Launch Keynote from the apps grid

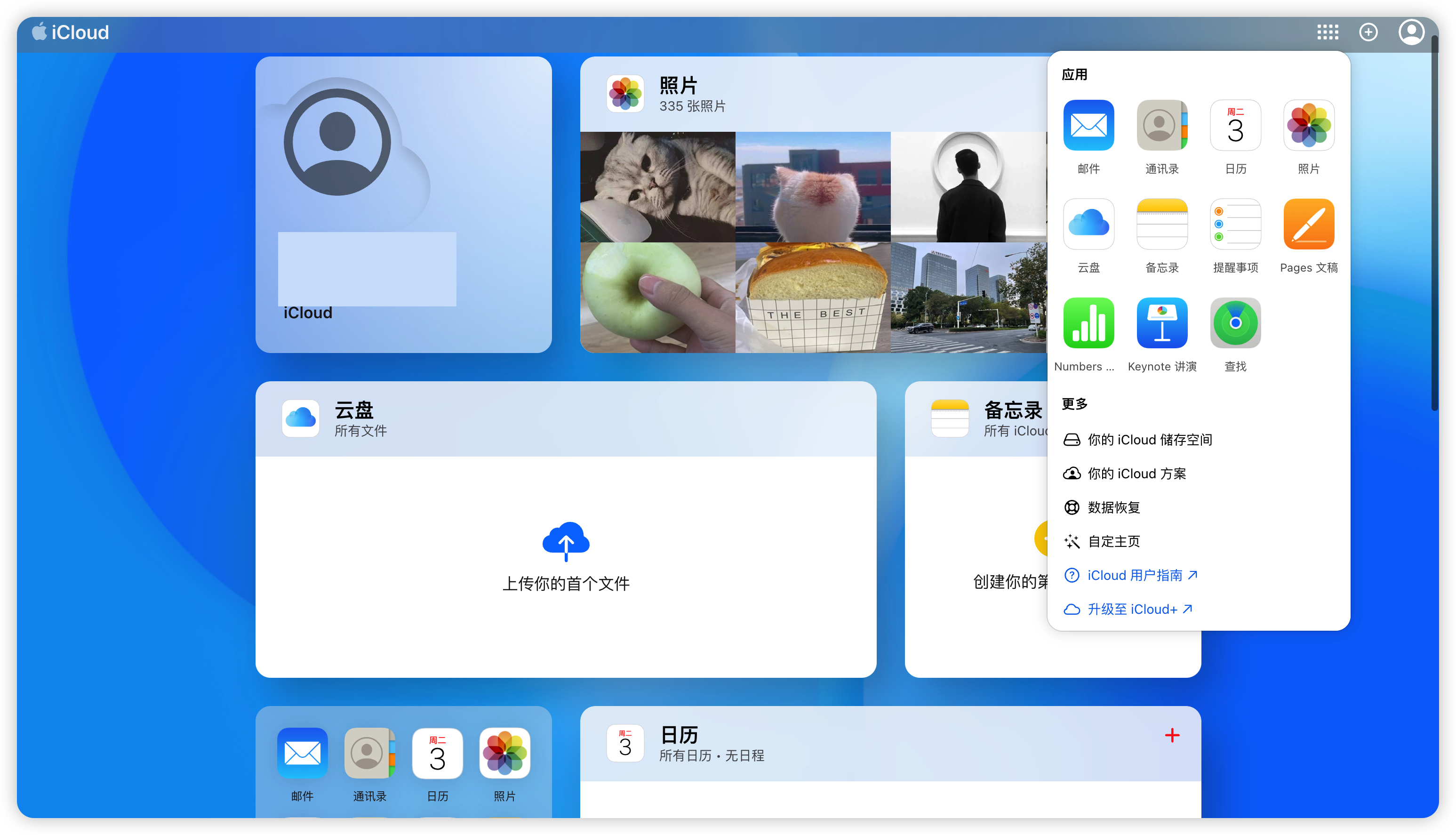click(x=1161, y=323)
